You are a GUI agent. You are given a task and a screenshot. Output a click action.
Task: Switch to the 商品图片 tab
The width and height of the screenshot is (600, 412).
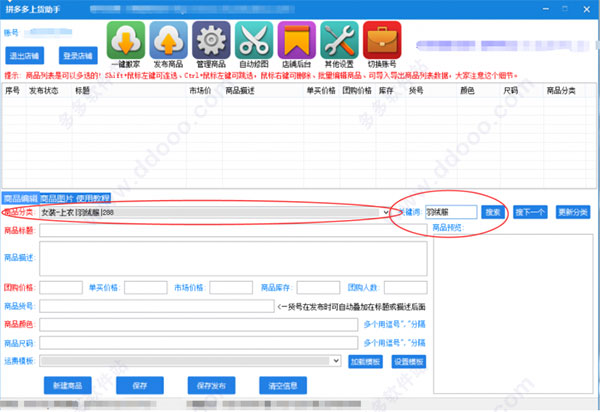[57, 198]
